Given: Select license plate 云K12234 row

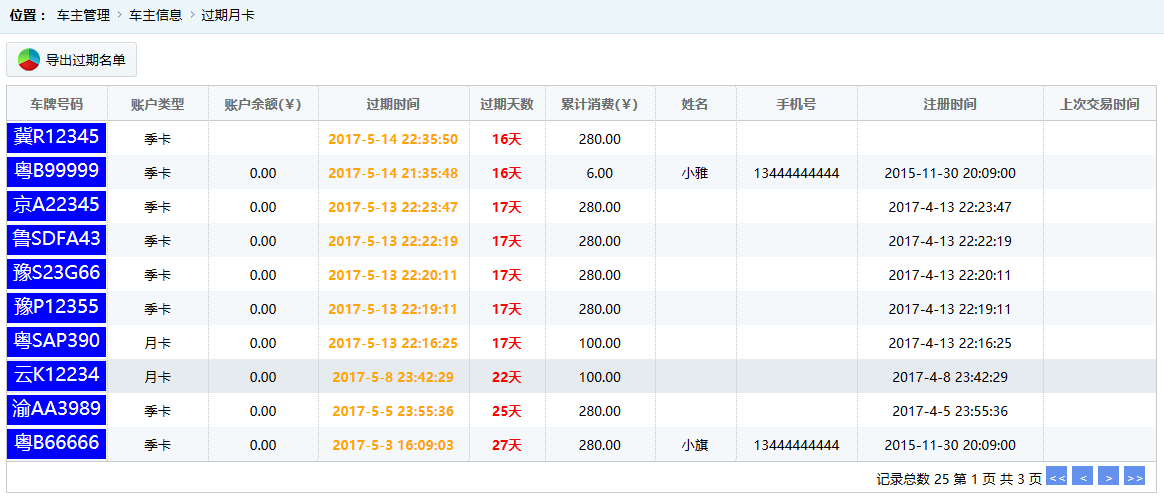Looking at the screenshot, I should click(56, 376).
